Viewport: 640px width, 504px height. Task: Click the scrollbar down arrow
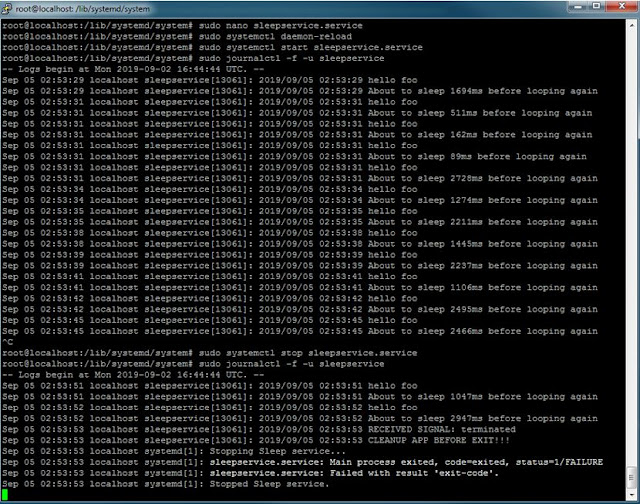point(631,494)
